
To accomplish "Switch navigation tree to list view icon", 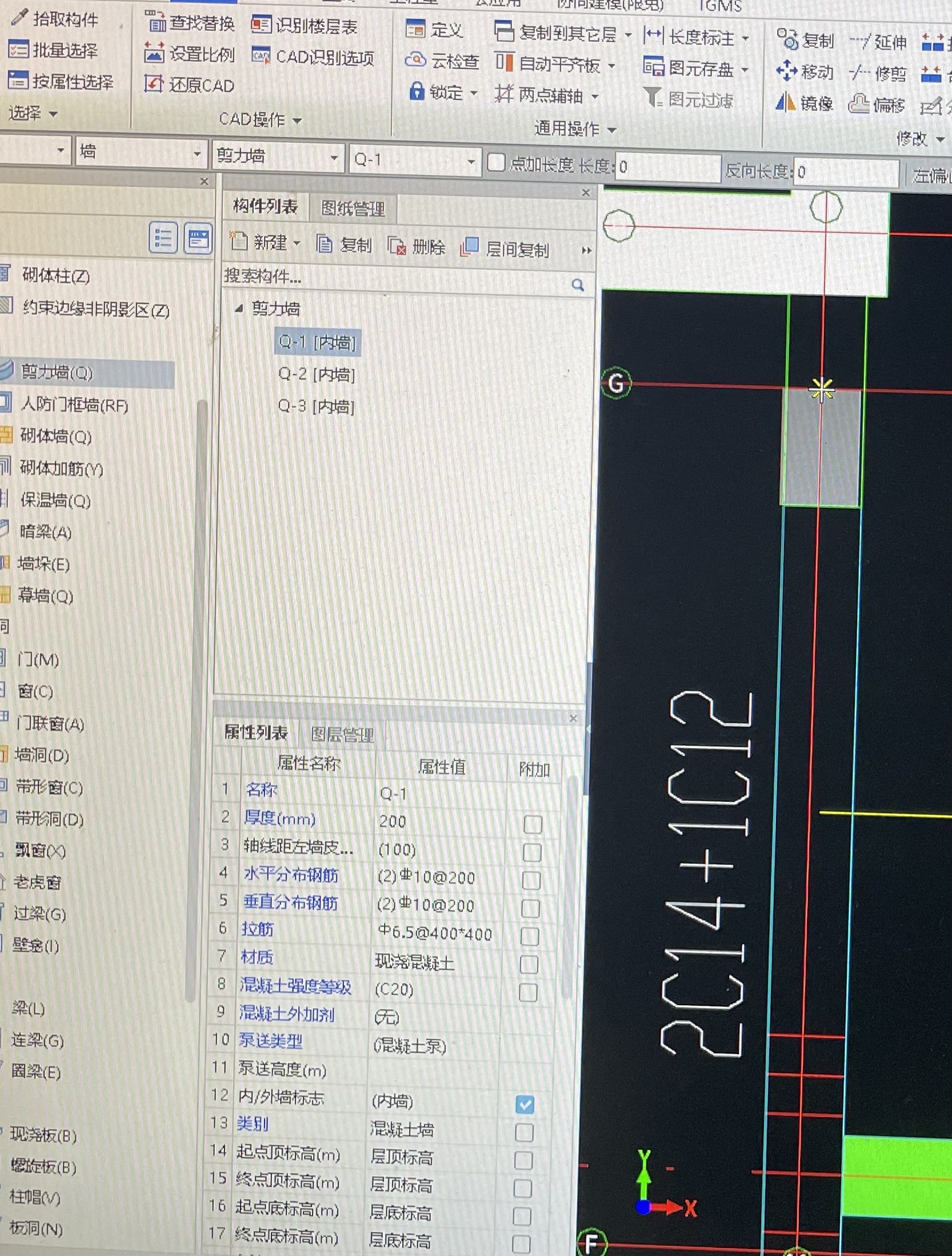I will point(163,238).
